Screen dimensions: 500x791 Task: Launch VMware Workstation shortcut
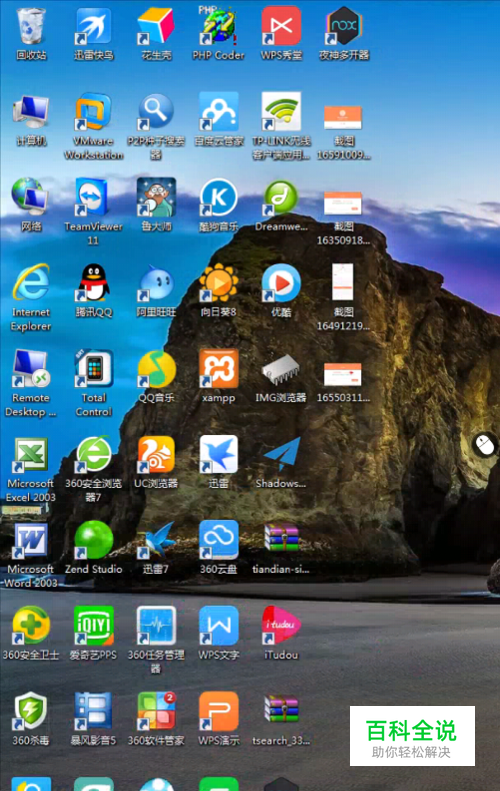(93, 112)
